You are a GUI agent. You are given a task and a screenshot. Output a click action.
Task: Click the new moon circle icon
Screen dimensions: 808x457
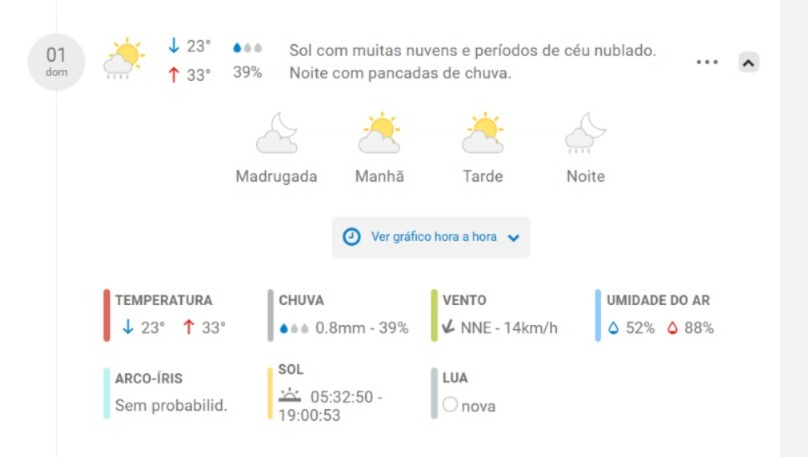coord(450,404)
